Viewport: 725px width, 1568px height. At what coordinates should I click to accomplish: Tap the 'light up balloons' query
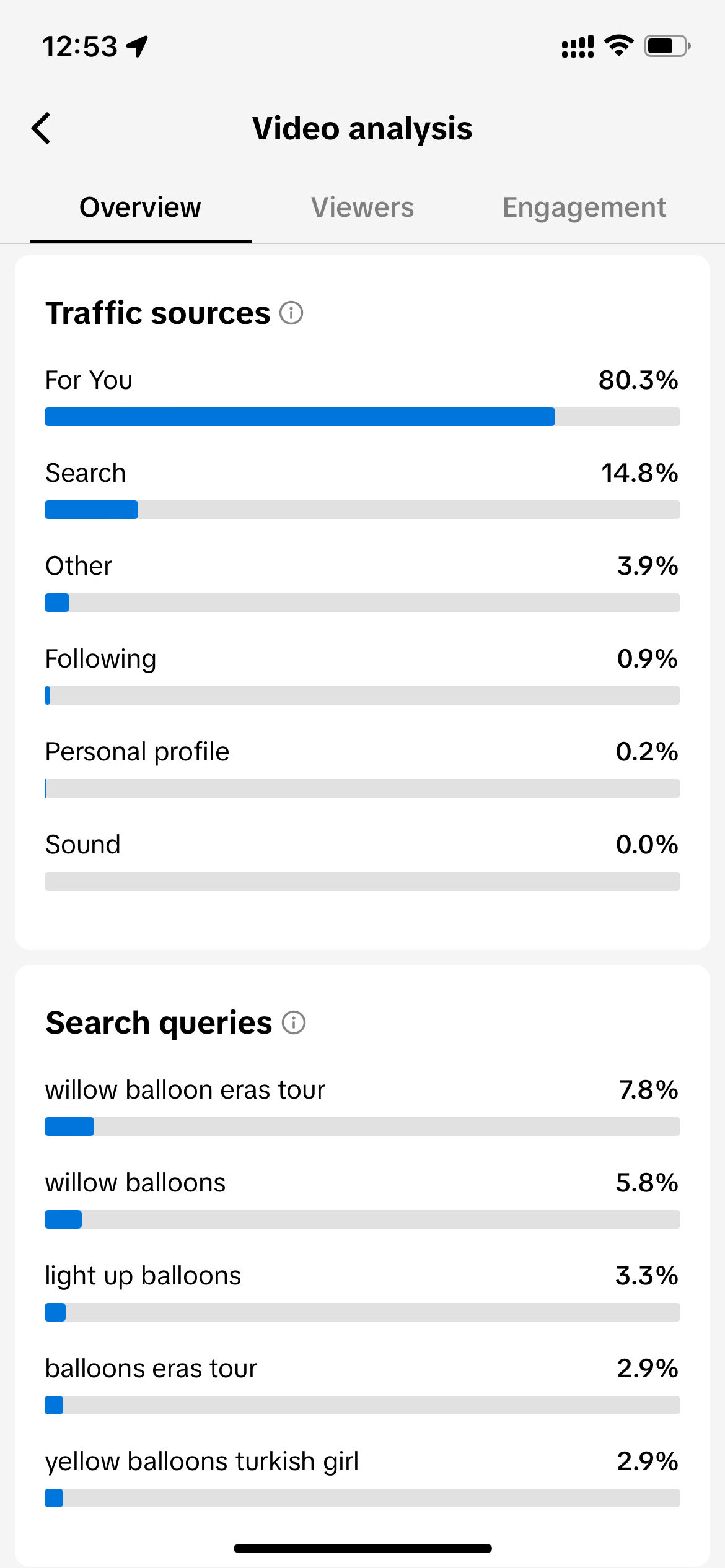click(143, 1276)
